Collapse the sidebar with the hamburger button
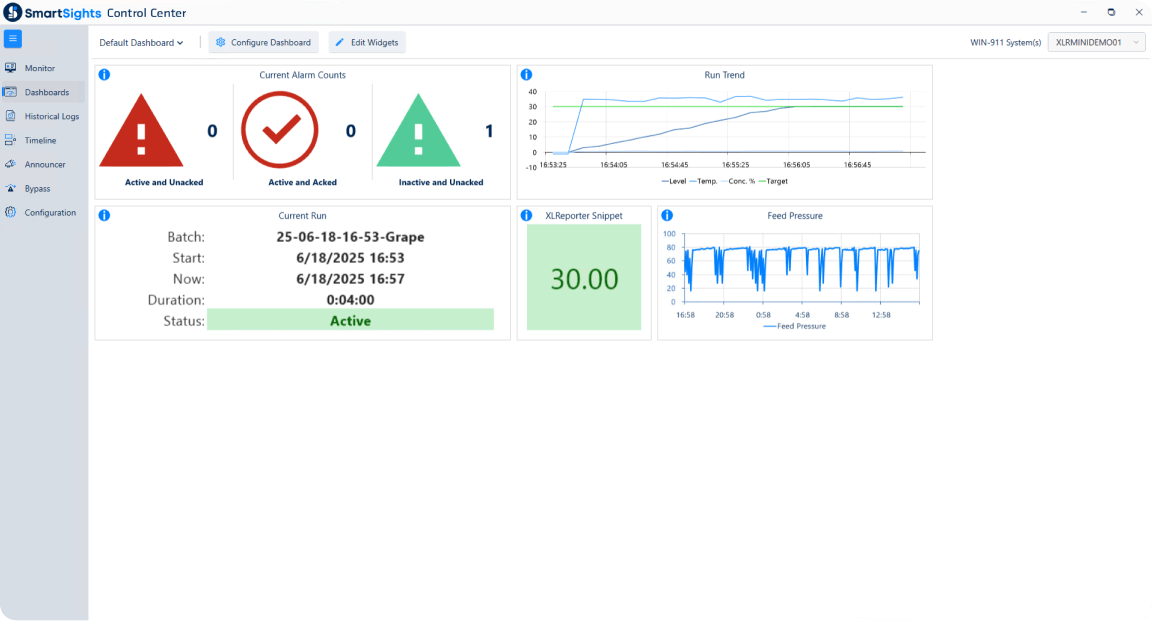The height and width of the screenshot is (621, 1152). click(13, 38)
